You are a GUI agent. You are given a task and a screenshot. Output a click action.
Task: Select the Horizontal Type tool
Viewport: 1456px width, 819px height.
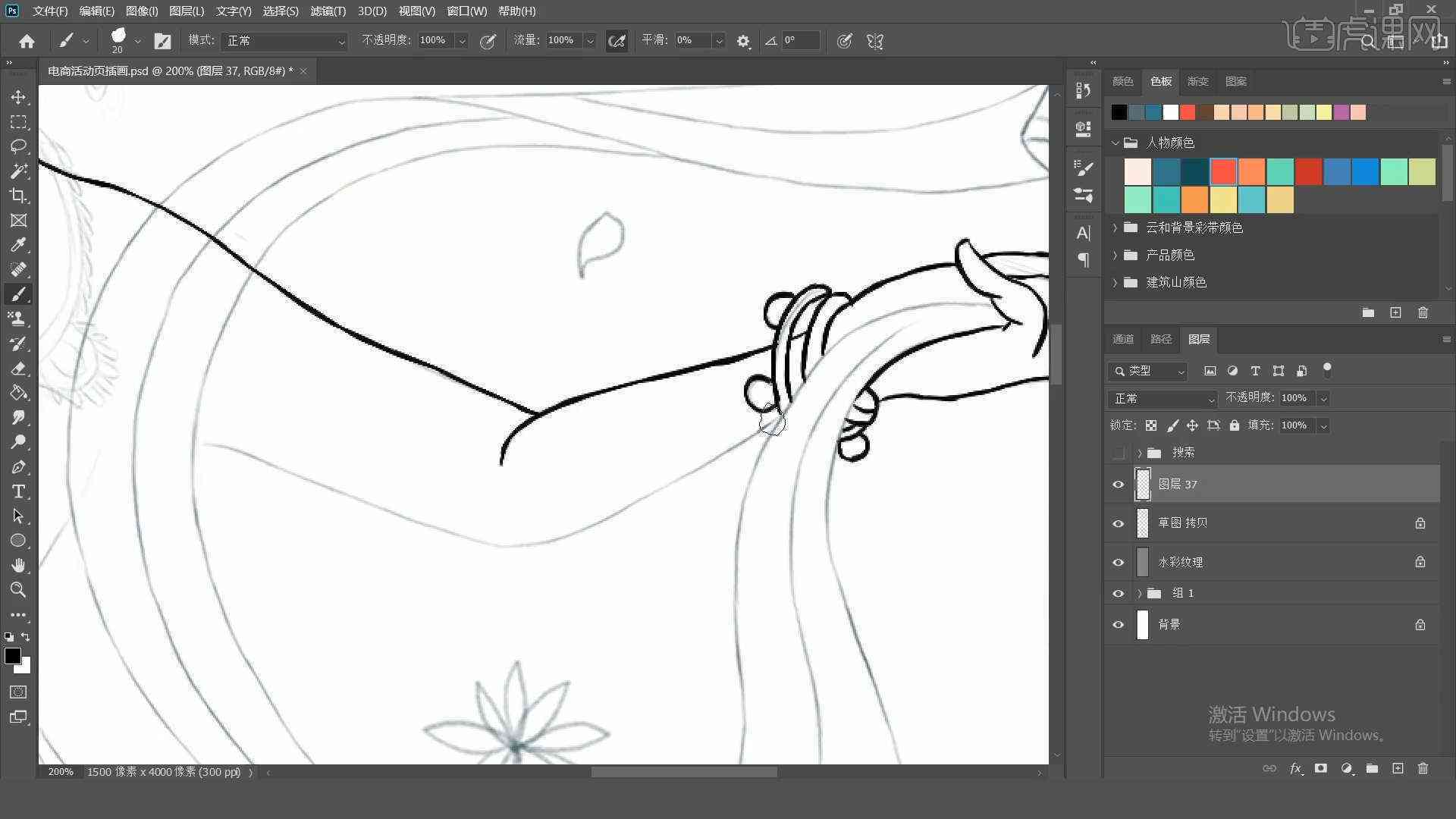[x=18, y=491]
